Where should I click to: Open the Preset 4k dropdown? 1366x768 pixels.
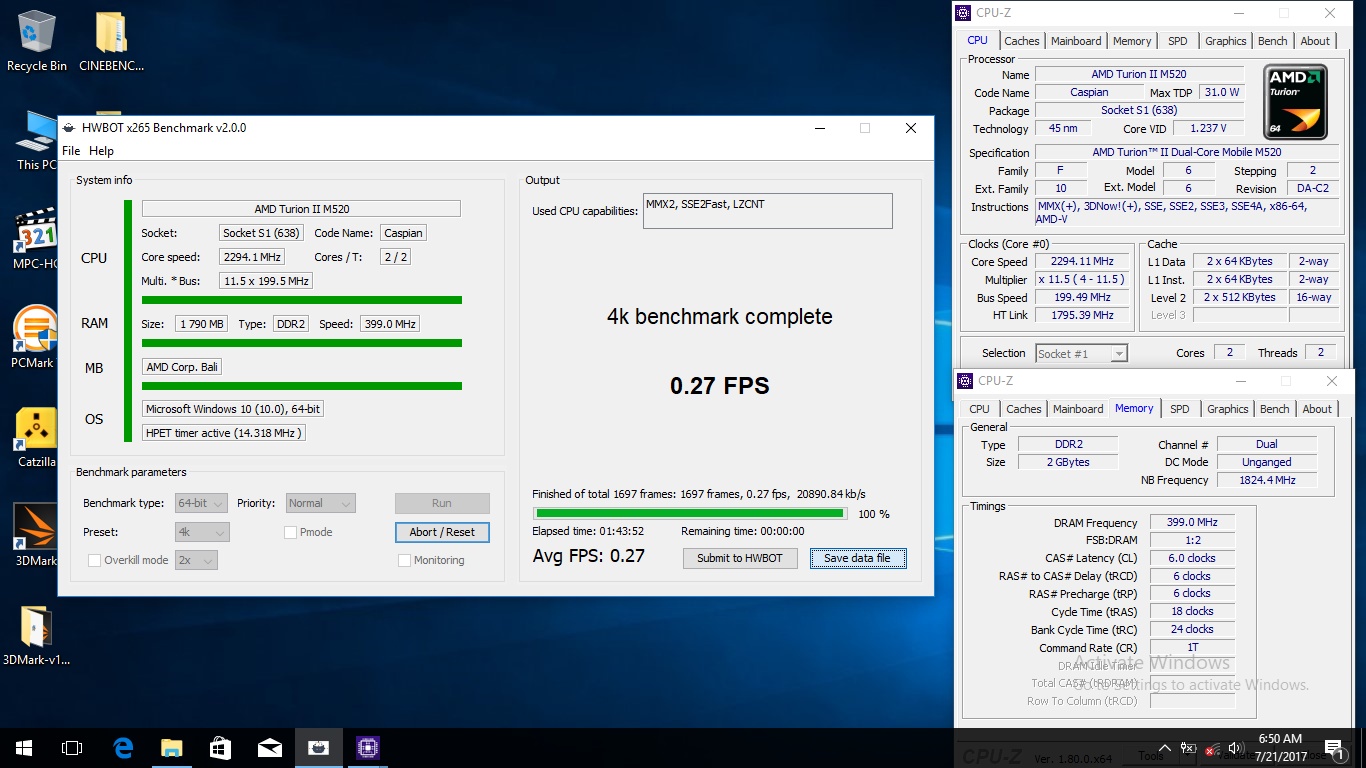click(x=202, y=532)
